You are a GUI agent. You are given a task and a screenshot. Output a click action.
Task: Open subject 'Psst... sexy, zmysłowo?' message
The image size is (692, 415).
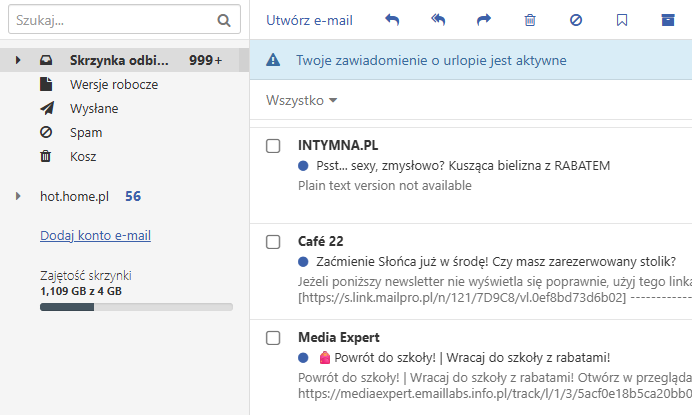[x=463, y=166]
